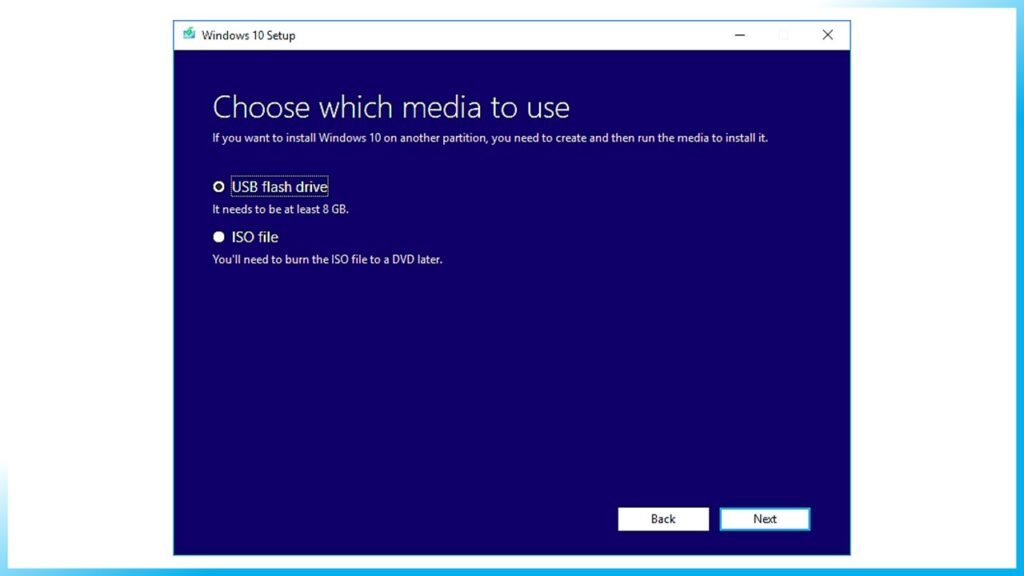Image resolution: width=1024 pixels, height=576 pixels.
Task: Close the Windows 10 Setup dialog
Action: 827,34
